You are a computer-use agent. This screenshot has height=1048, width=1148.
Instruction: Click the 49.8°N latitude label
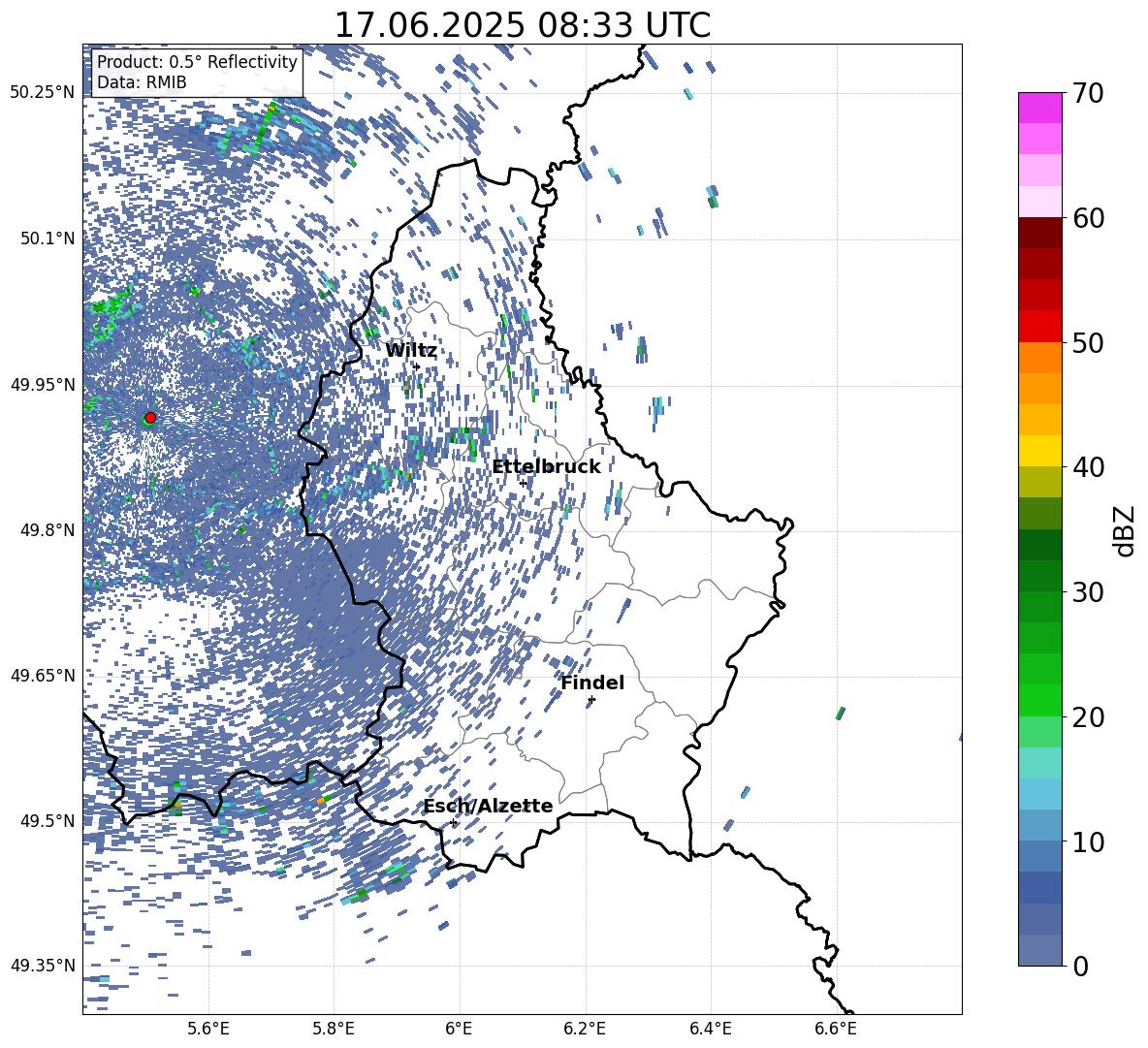point(48,530)
